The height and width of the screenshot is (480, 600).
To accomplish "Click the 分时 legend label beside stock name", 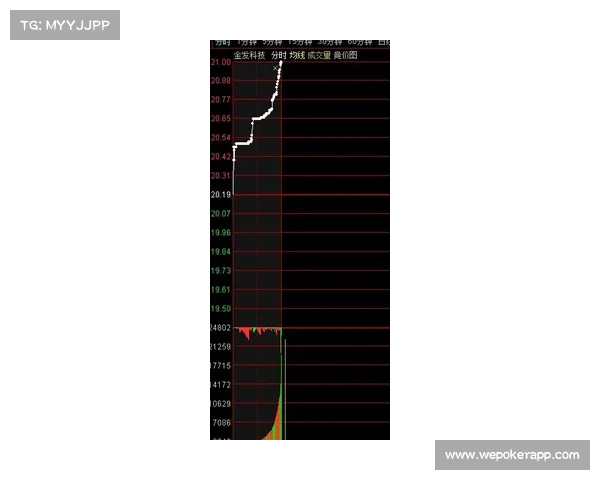I will (x=279, y=55).
